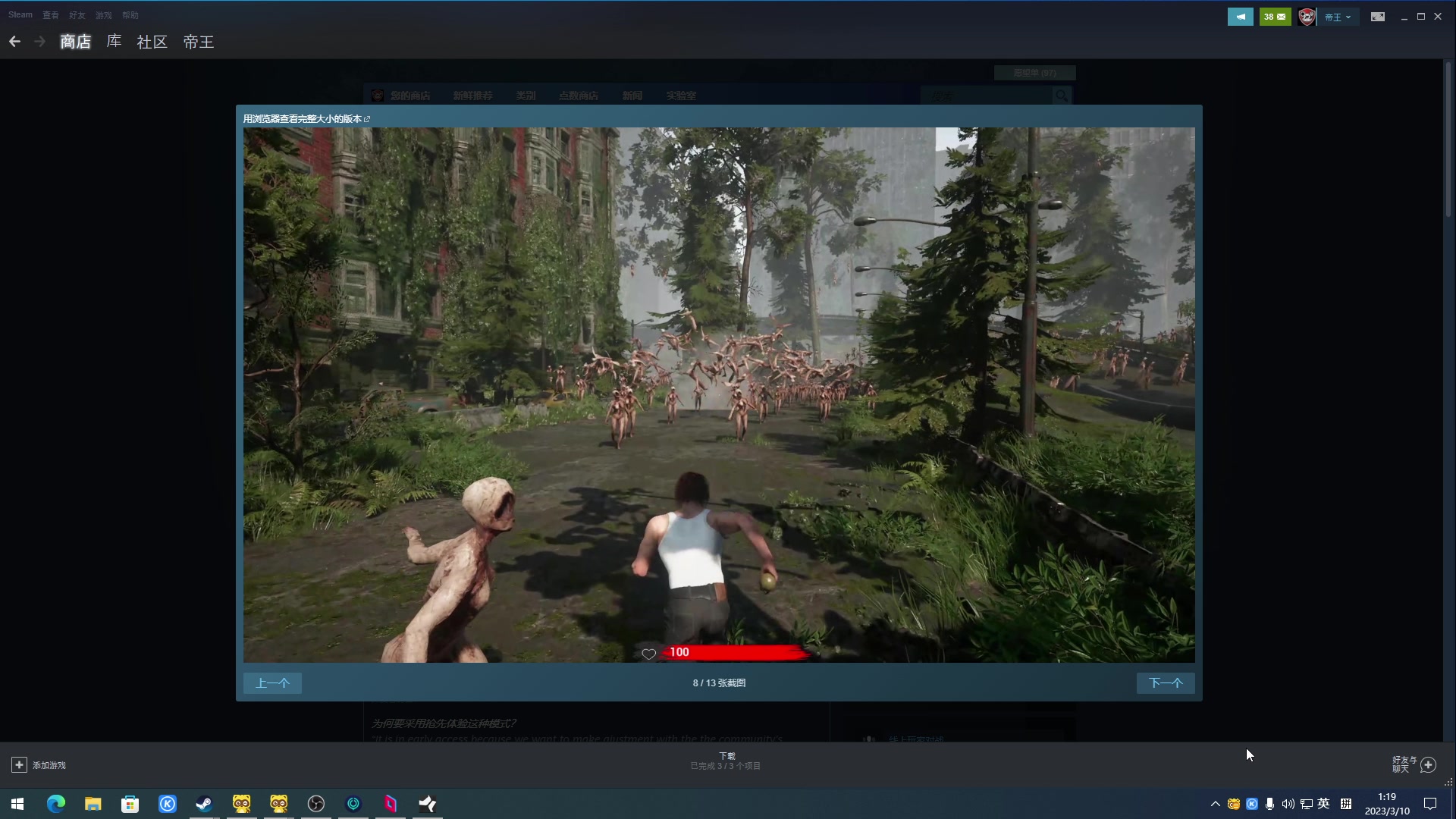This screenshot has height=819, width=1456.
Task: Open the Steam menu
Action: (x=20, y=15)
